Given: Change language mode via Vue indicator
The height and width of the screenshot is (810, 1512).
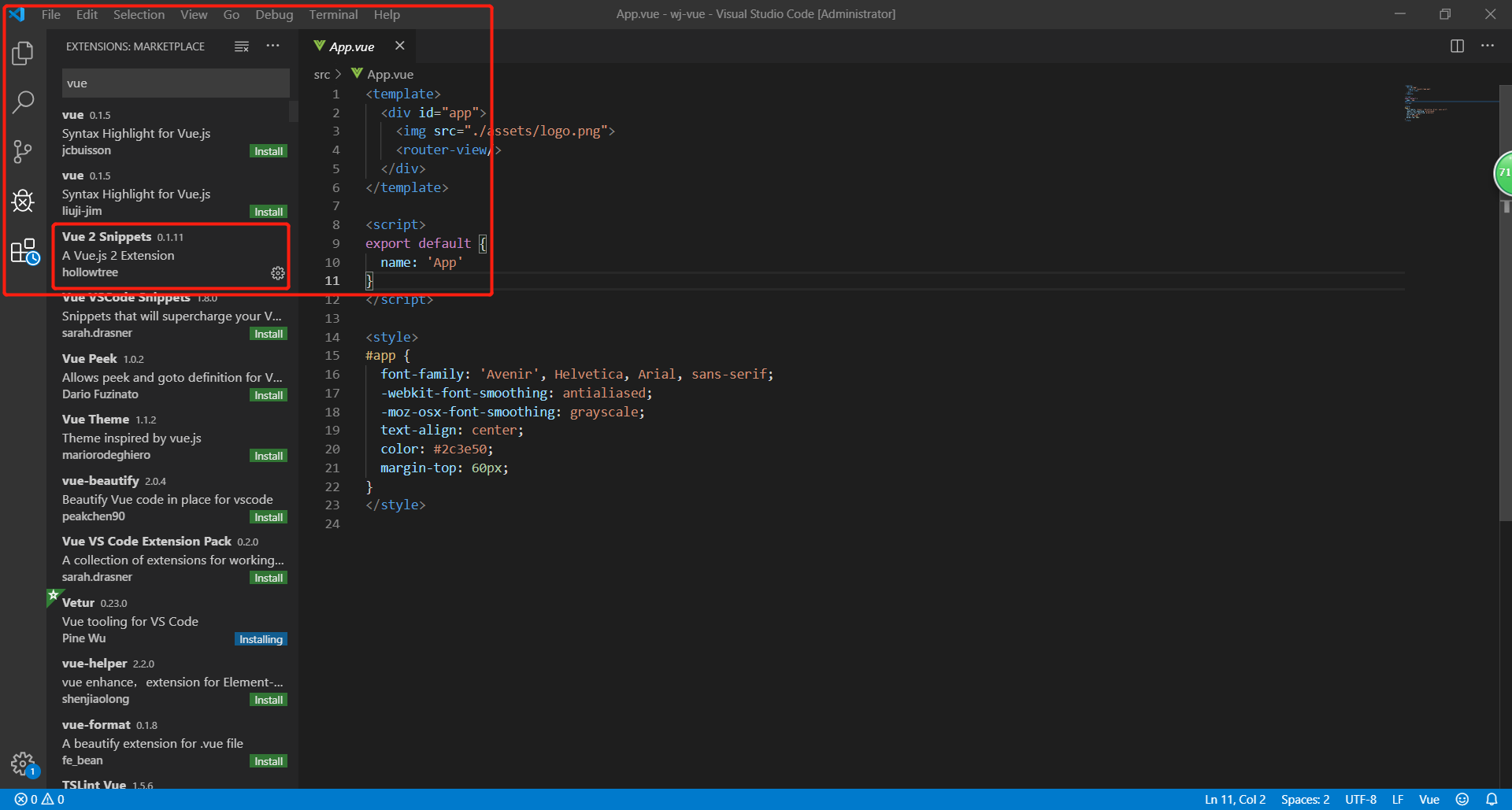Looking at the screenshot, I should point(1429,799).
